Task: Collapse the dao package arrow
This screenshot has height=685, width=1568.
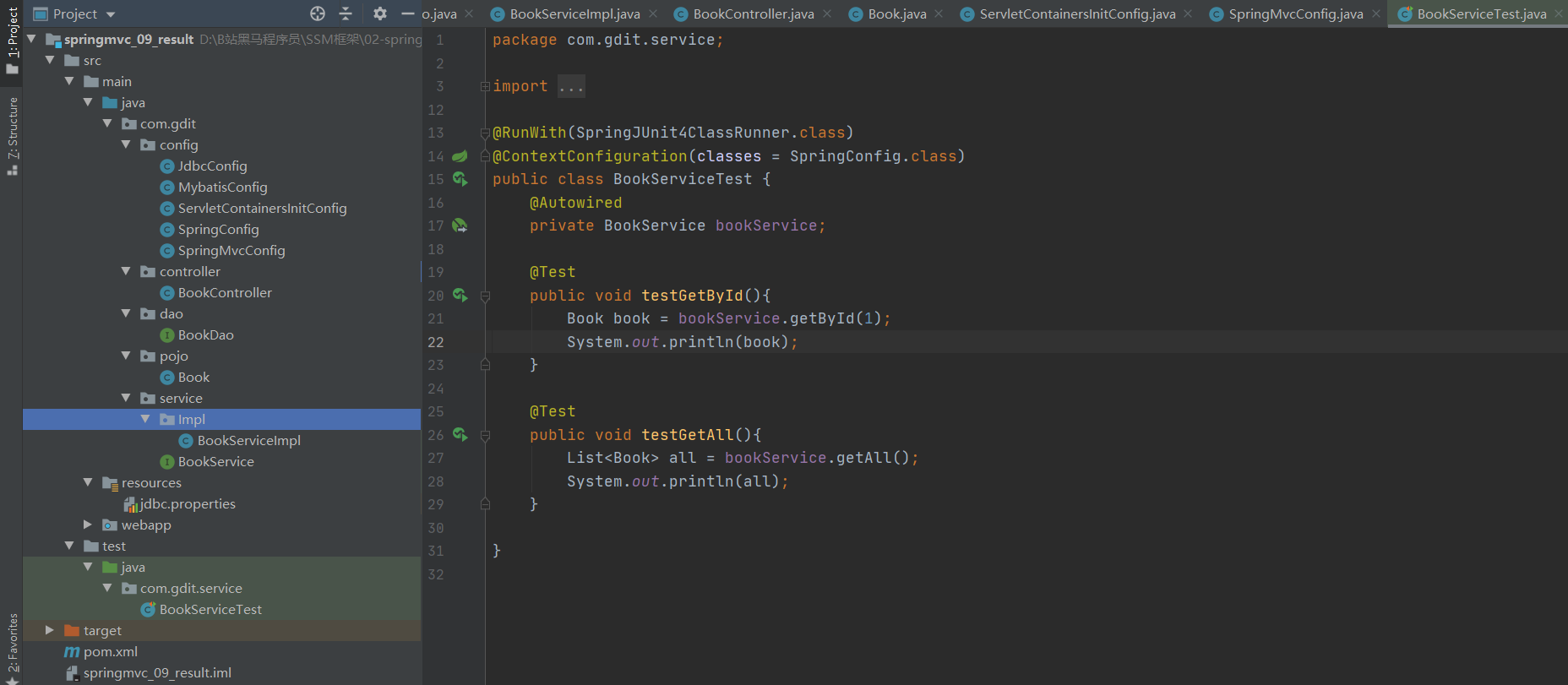Action: (126, 313)
